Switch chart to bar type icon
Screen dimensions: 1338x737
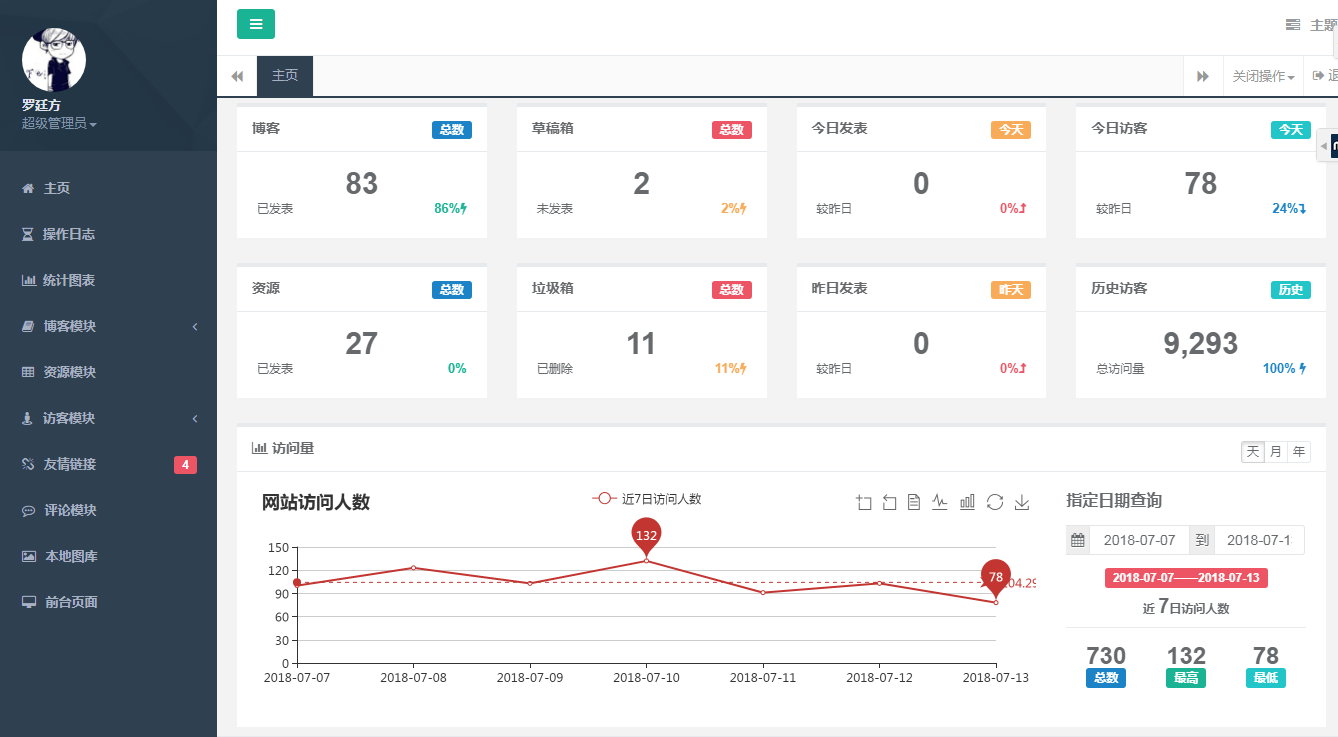(x=967, y=502)
